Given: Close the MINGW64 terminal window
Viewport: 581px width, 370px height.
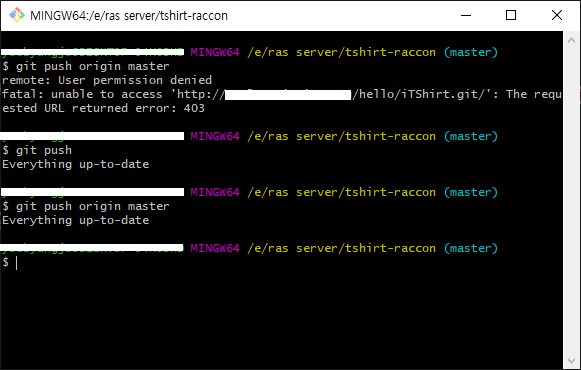Looking at the screenshot, I should [x=557, y=15].
